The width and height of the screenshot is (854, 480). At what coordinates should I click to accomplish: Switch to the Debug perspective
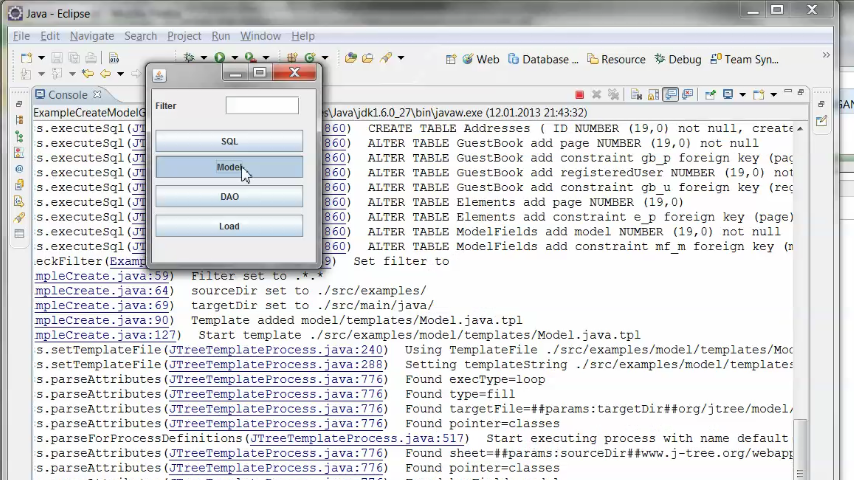pos(678,59)
